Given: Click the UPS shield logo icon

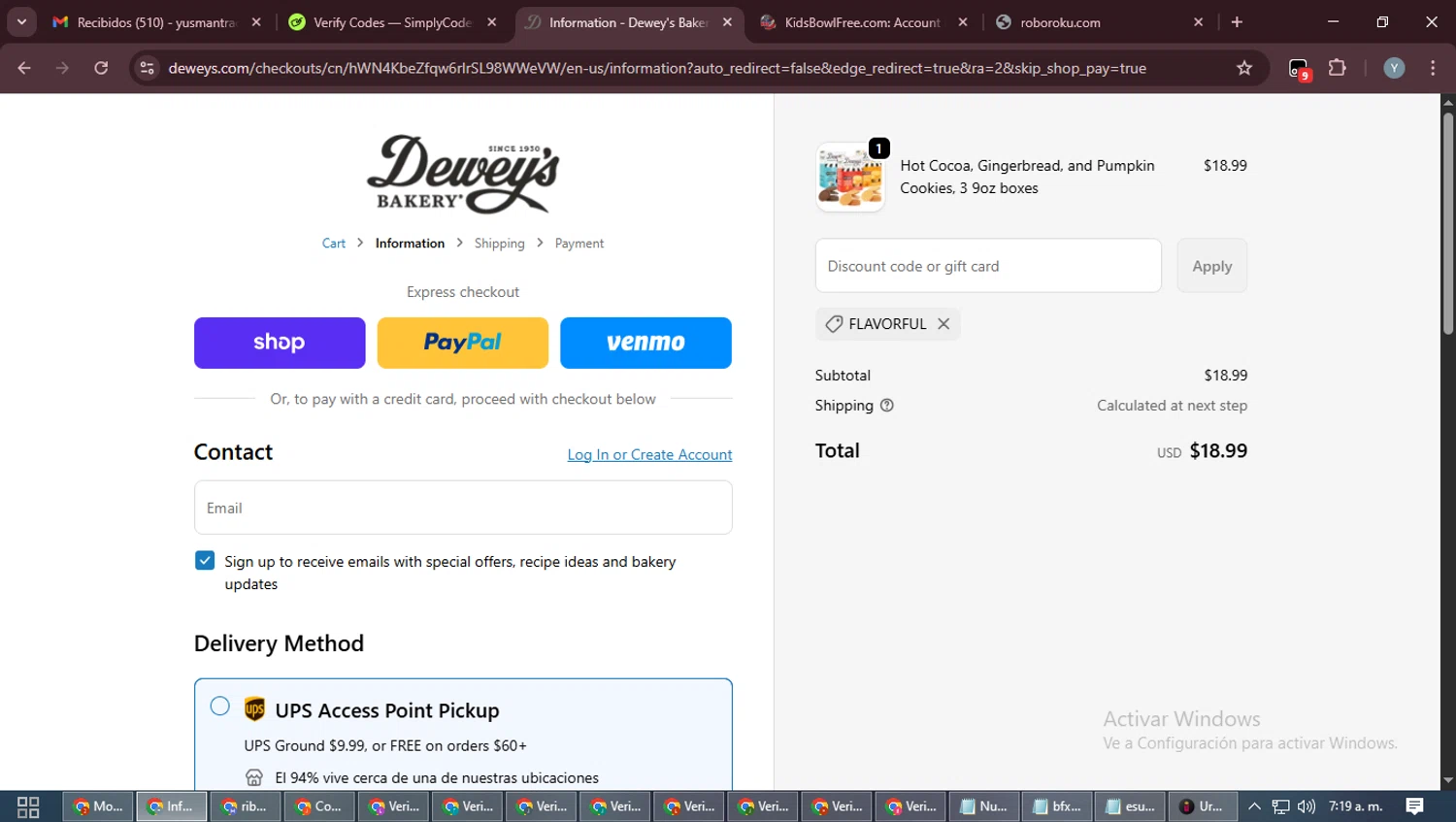Looking at the screenshot, I should coord(254,709).
